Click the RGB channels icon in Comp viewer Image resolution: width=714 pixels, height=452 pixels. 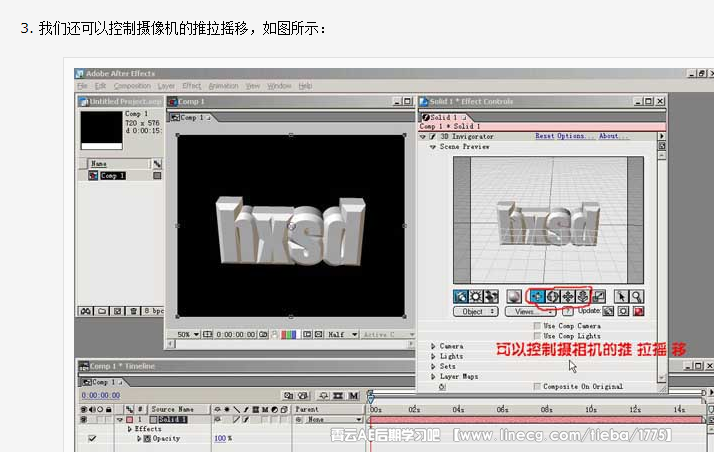[x=289, y=335]
